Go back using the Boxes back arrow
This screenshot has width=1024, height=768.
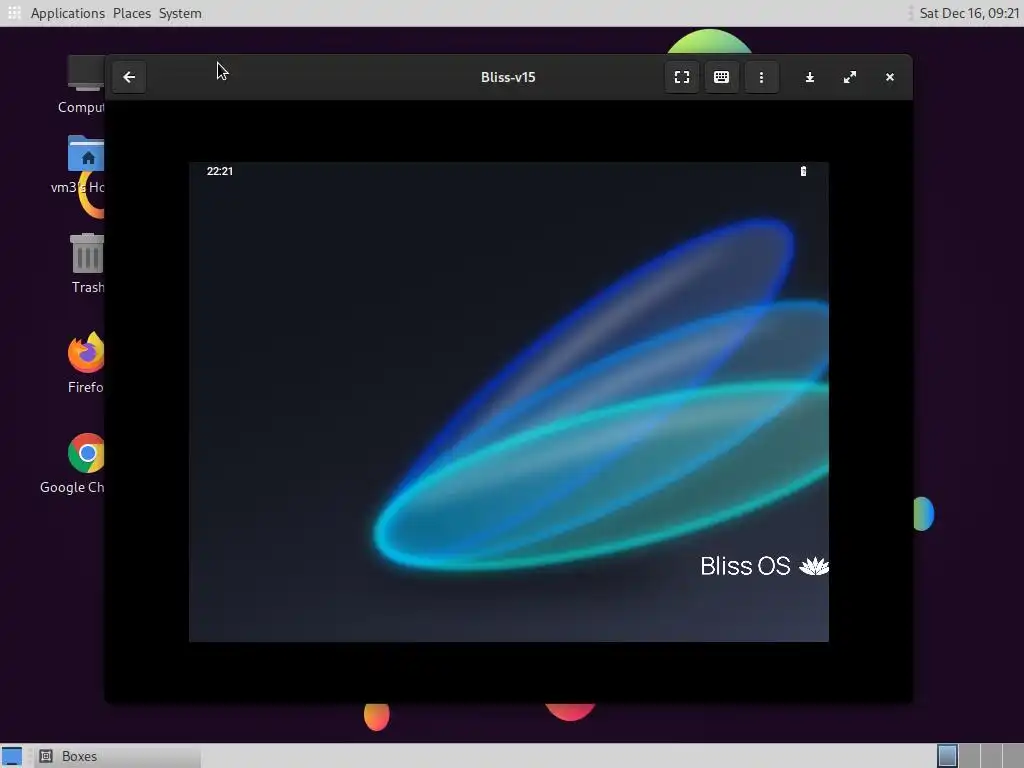(129, 77)
